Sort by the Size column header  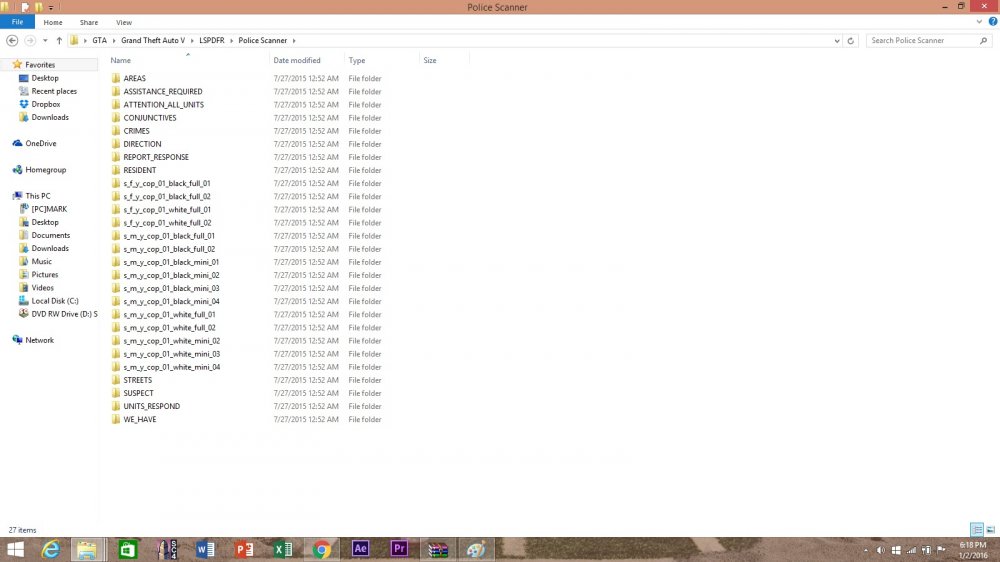[x=430, y=60]
